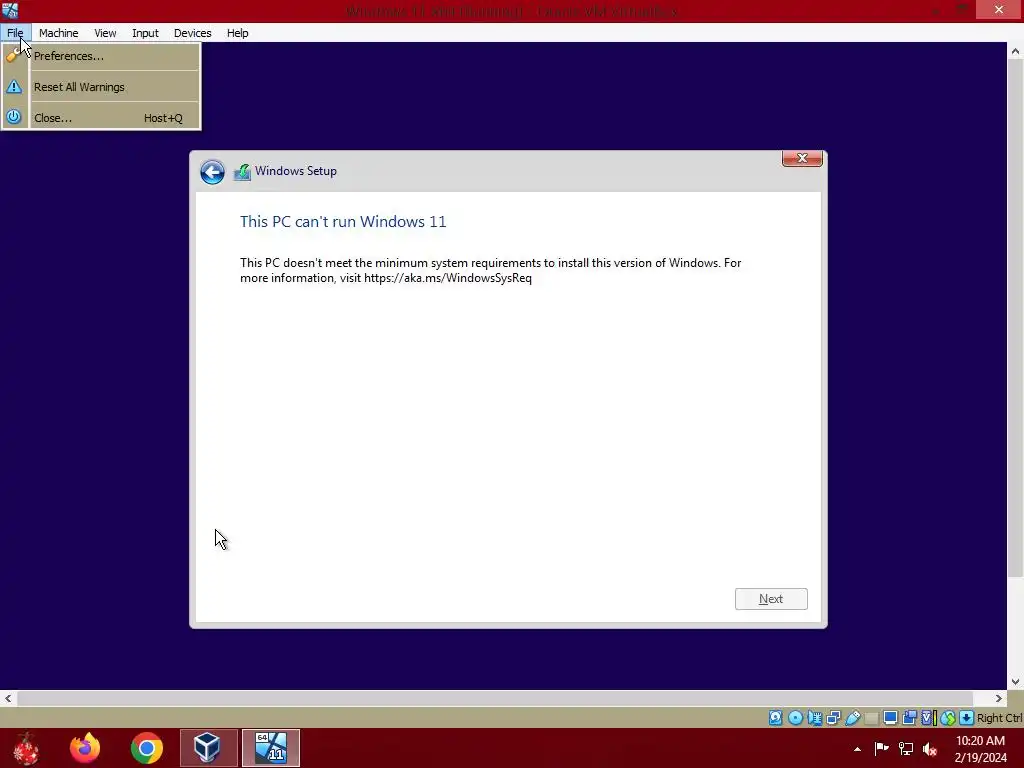Screen dimensions: 1024x768
Task: Click the horizontal scrollbar thumb
Action: point(495,698)
